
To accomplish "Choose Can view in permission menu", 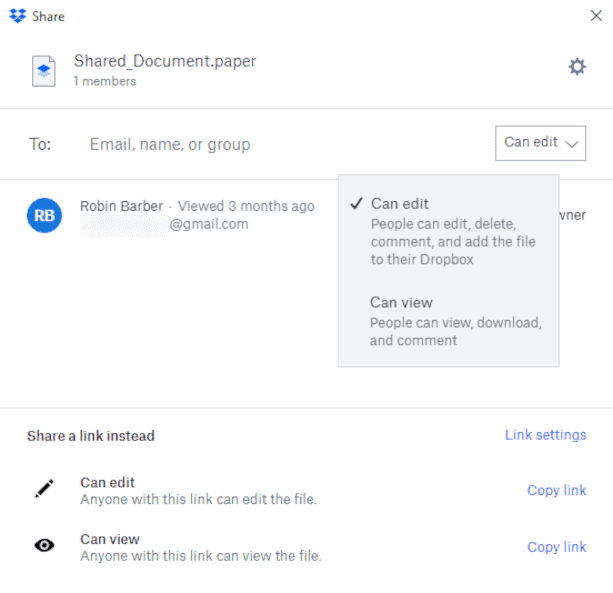I will pos(401,302).
